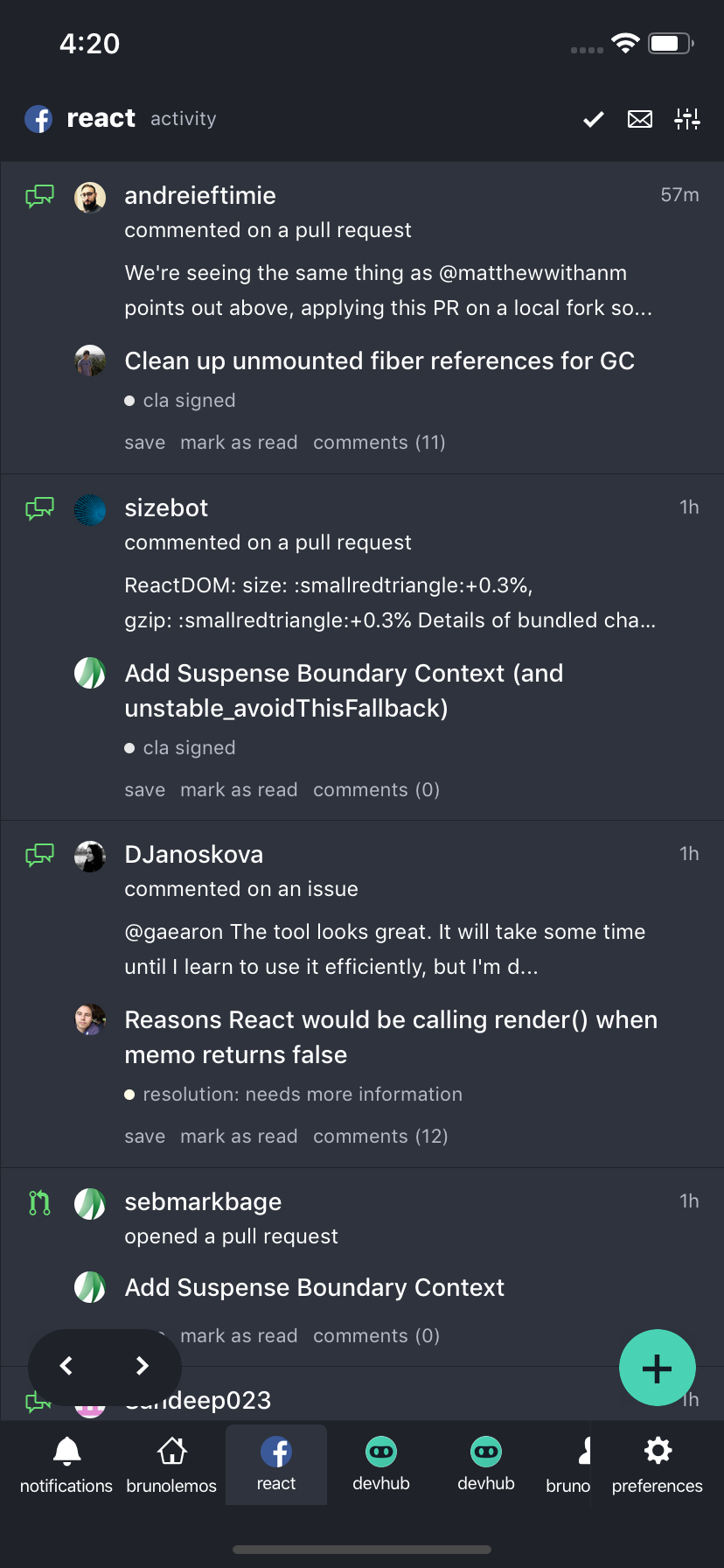Mark all notifications as read with checkmark icon

593,119
